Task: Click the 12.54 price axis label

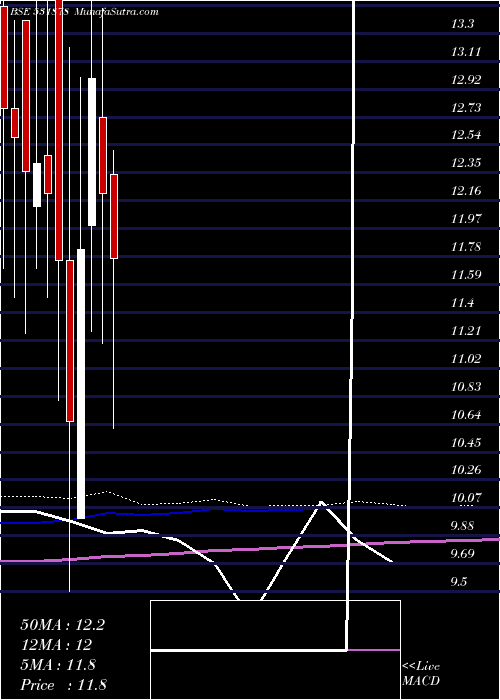Action: click(466, 135)
